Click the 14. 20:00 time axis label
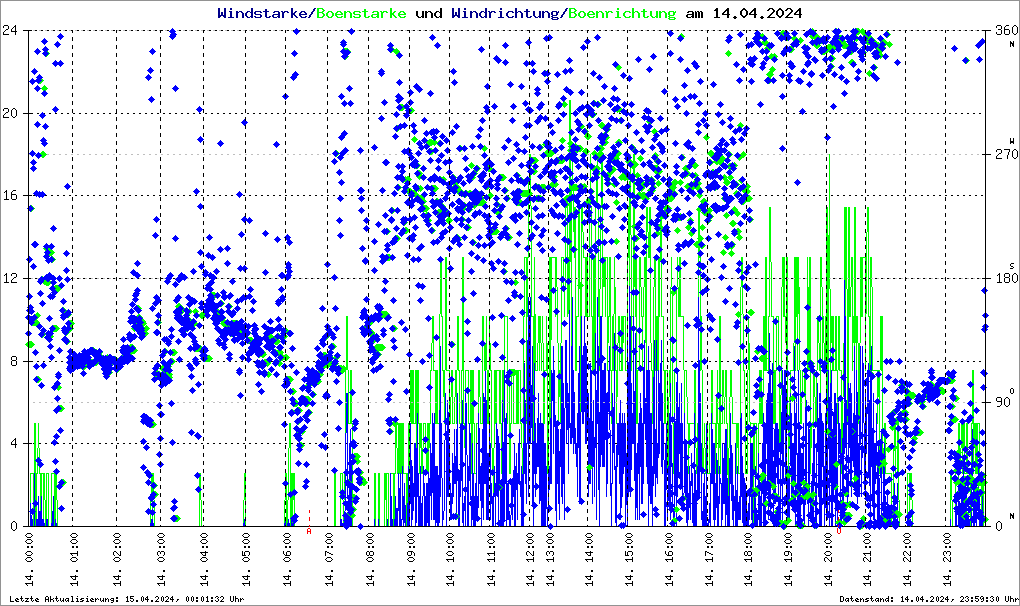Viewport: 1020px width, 606px height. [829, 559]
